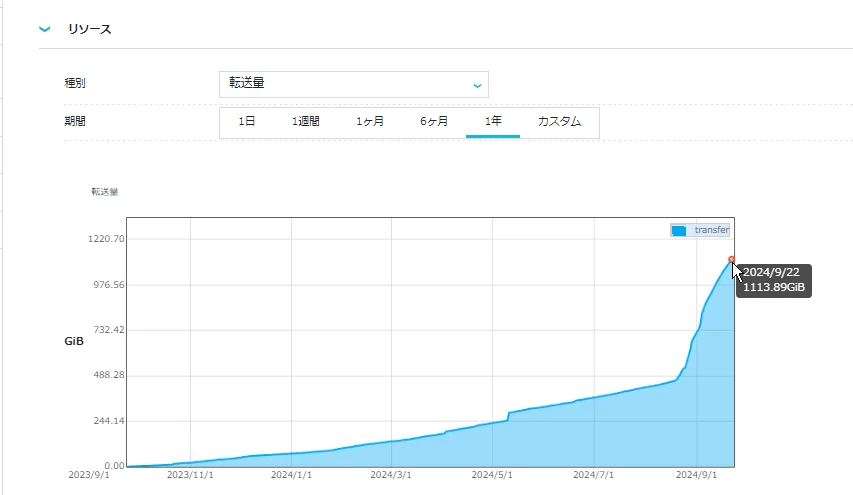
Task: Click the blue transfer legend color swatch
Action: tap(679, 230)
